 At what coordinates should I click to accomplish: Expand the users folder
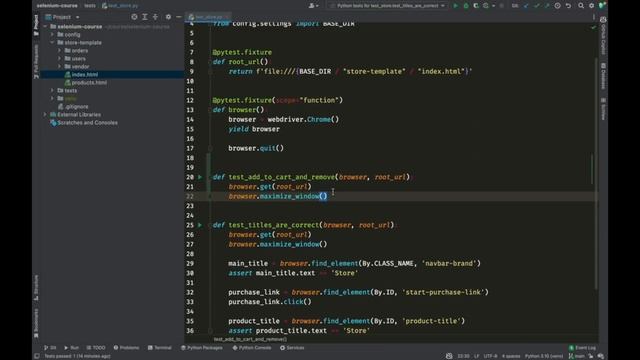tap(60, 58)
